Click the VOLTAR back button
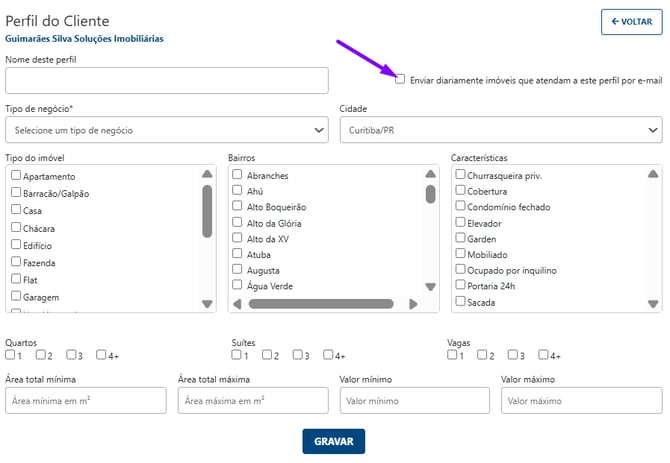670x463 pixels. (631, 21)
